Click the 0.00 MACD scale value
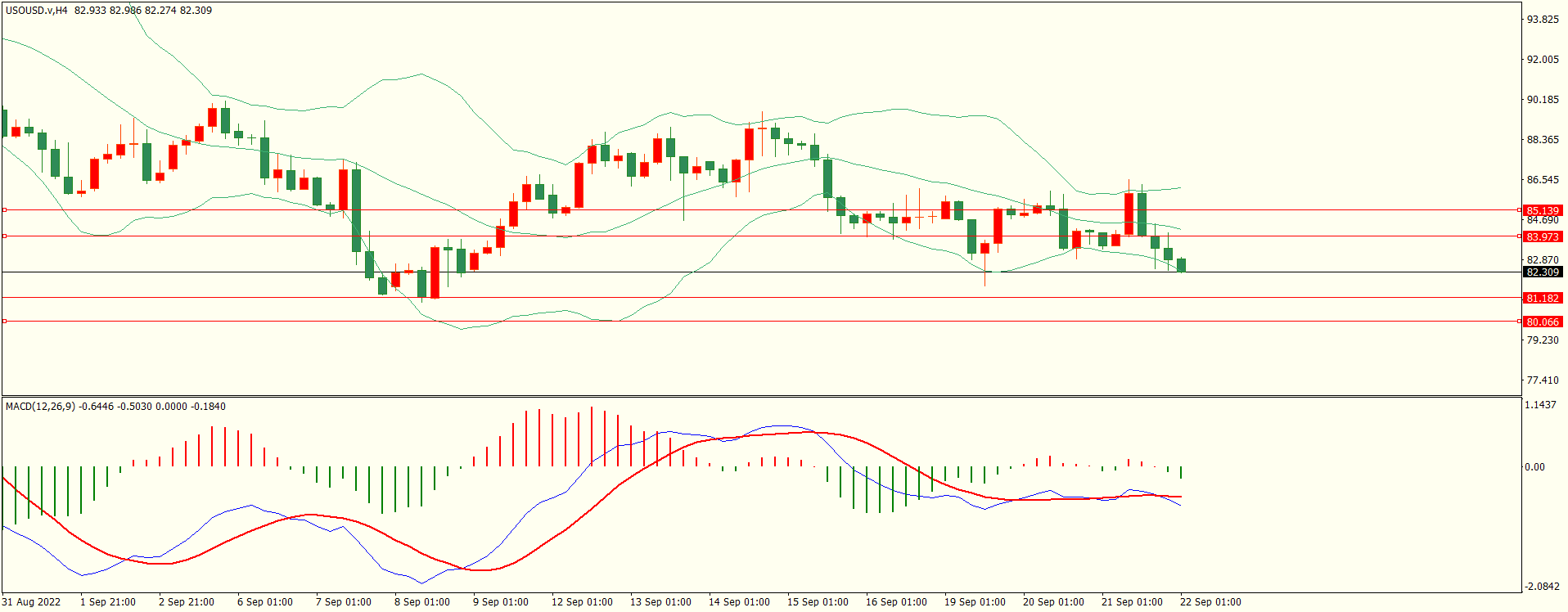Screen dimensions: 1568x612 point(1534,466)
